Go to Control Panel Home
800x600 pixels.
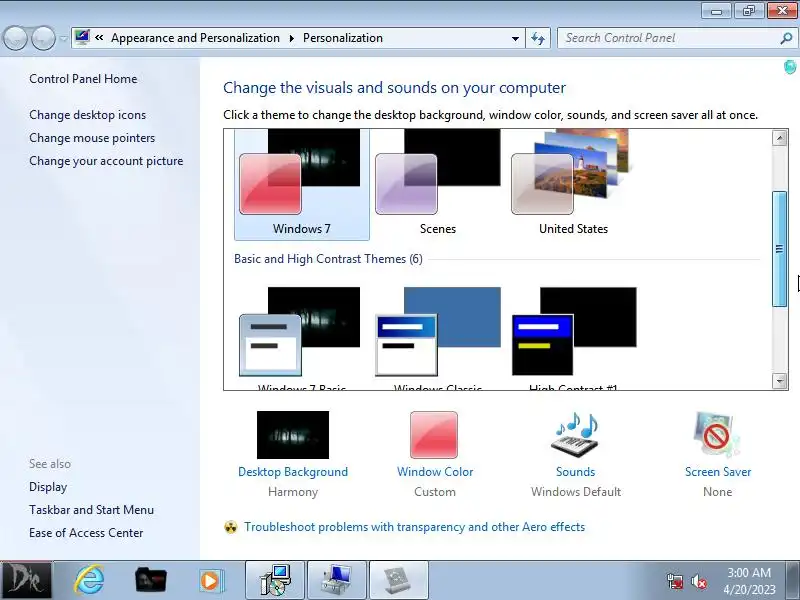[x=83, y=79]
